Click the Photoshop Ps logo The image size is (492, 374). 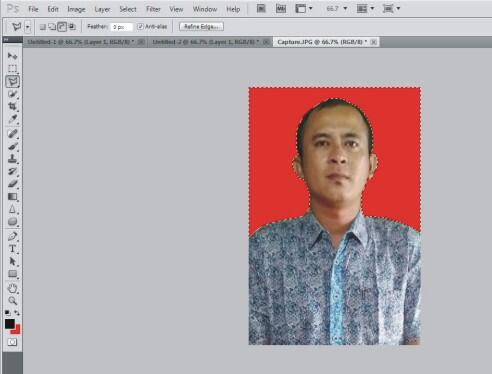[x=13, y=8]
